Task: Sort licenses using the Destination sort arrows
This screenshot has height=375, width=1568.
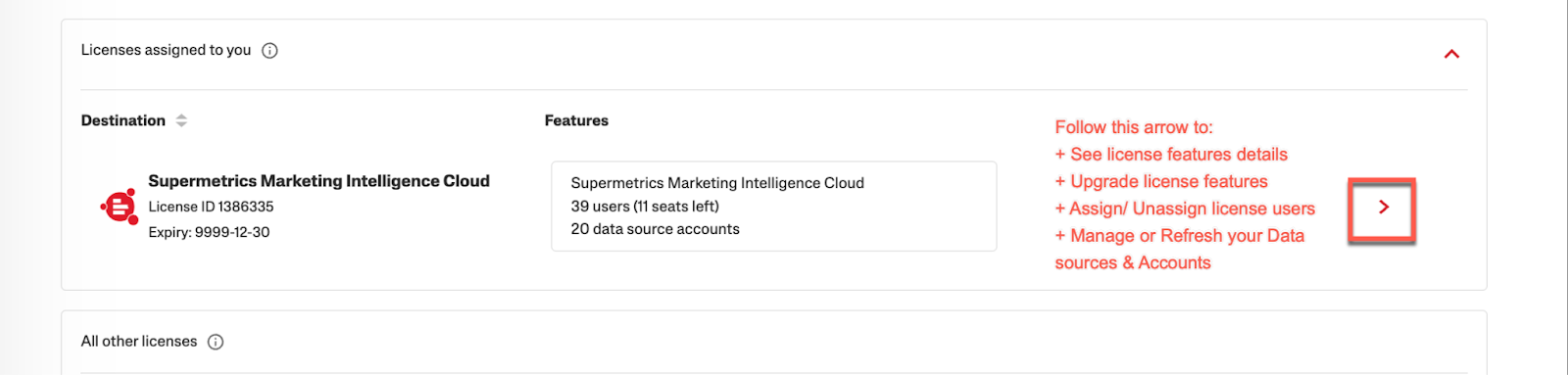Action: [x=181, y=120]
